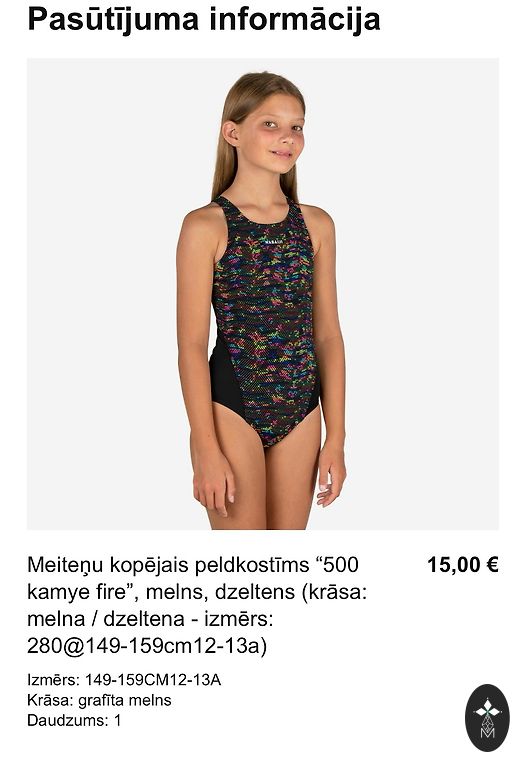Click the quantity value 1
Screen dimensions: 526x768
click(x=118, y=720)
